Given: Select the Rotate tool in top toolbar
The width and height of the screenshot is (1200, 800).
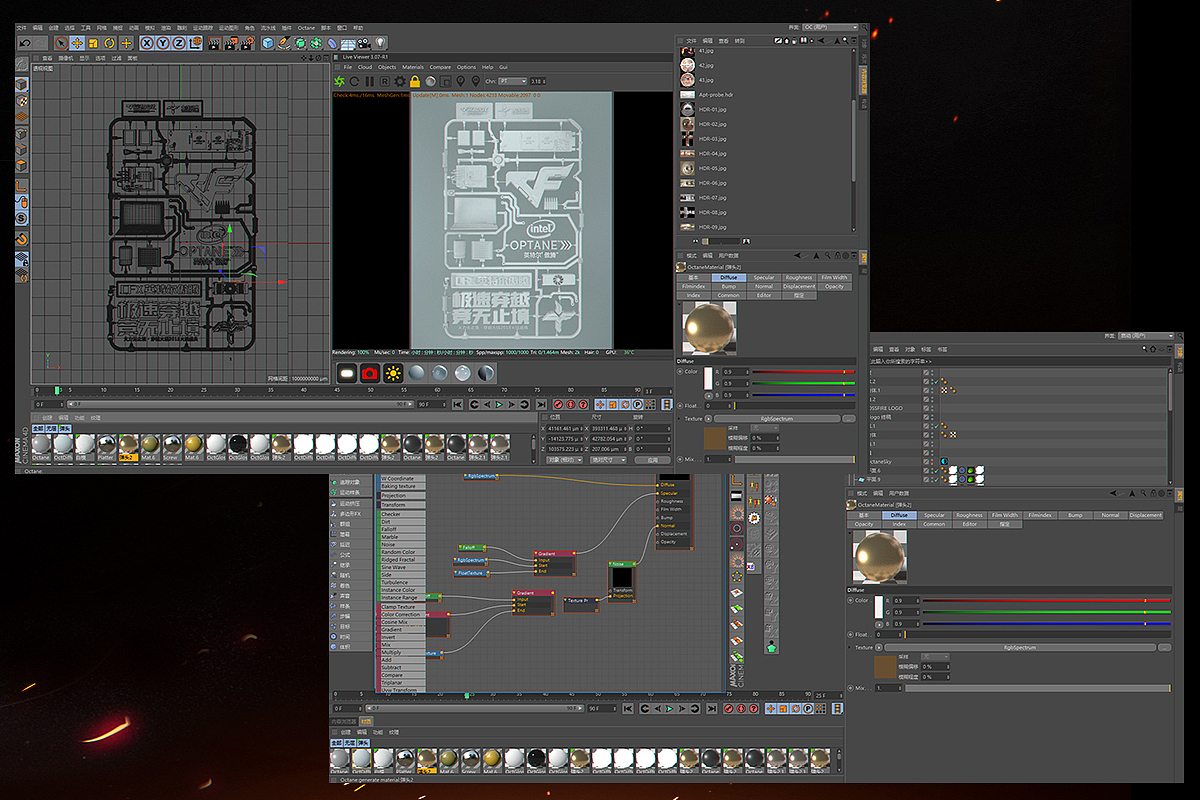Looking at the screenshot, I should point(109,43).
